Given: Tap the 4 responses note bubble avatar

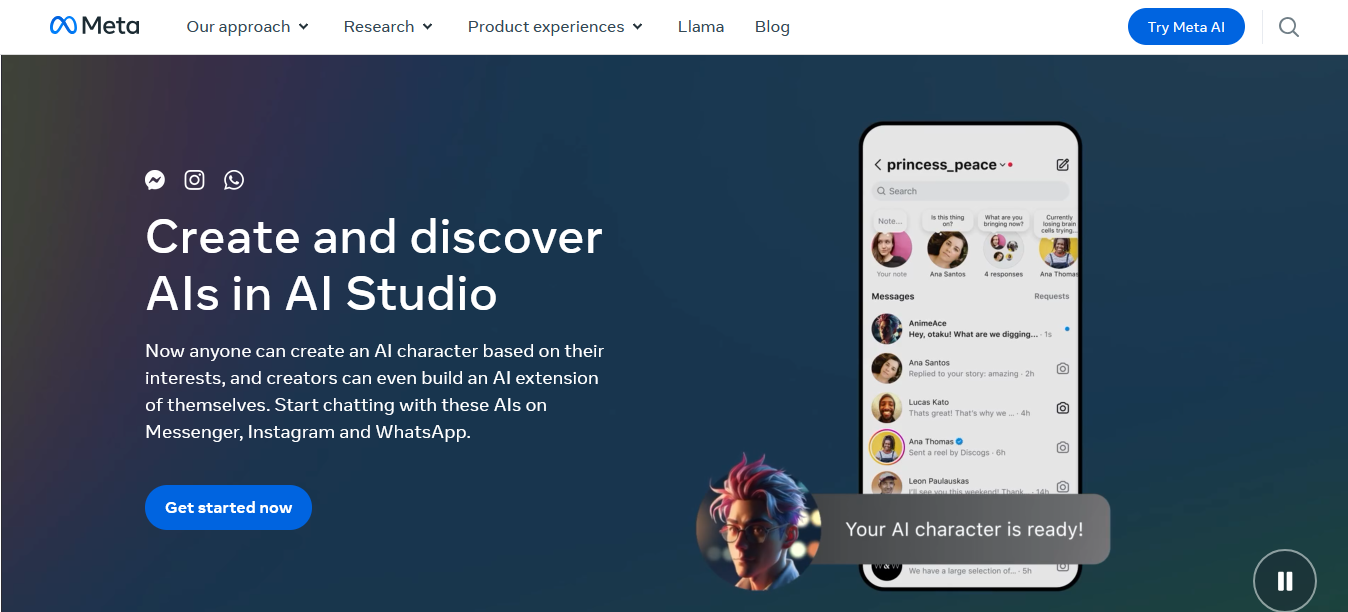Looking at the screenshot, I should [x=1003, y=247].
